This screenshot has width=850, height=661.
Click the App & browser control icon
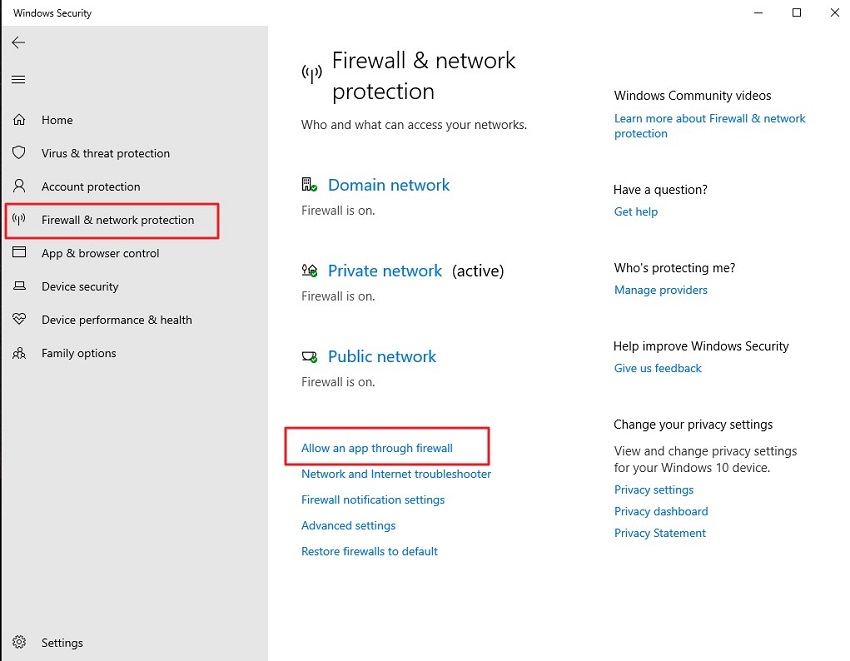[19, 253]
